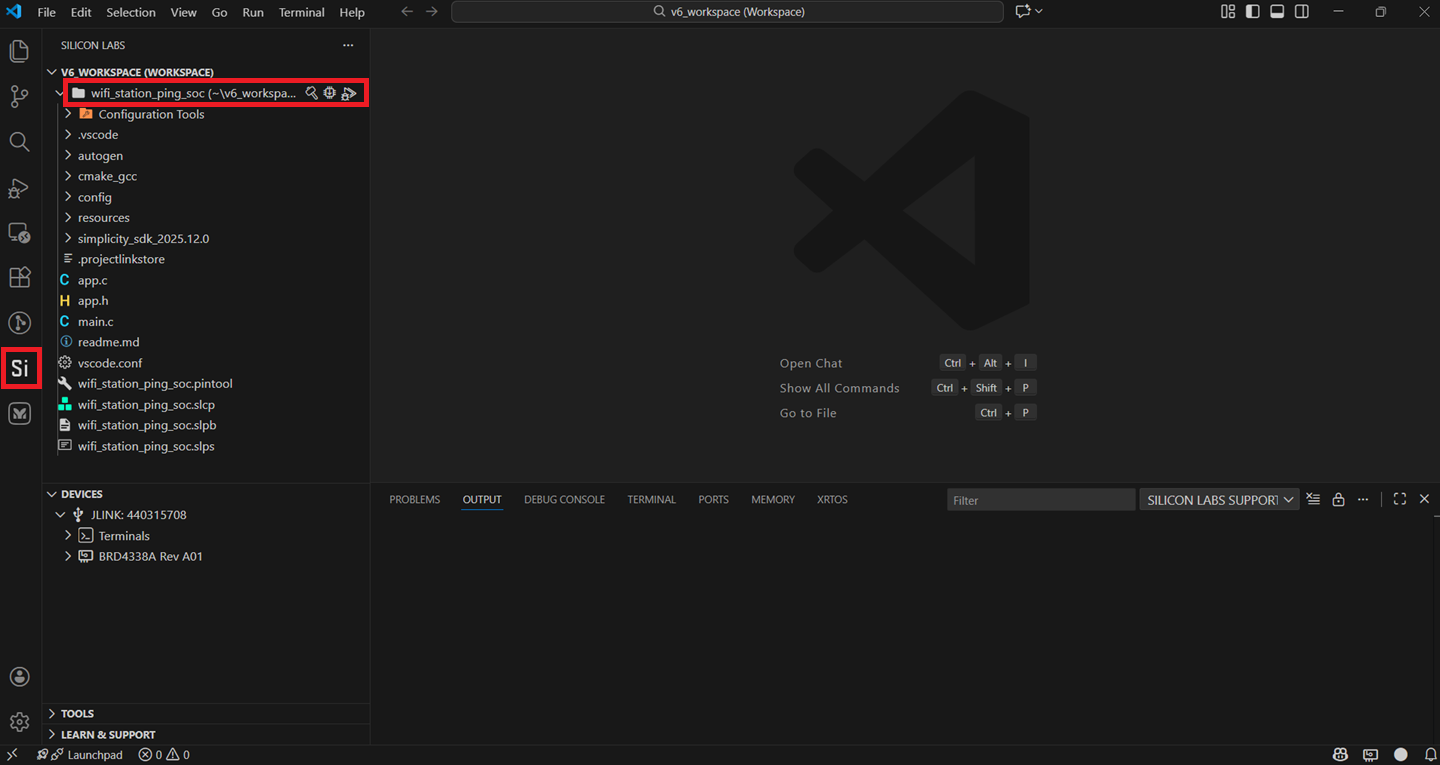Toggle the Secondary Side Bar visibility
Viewport: 1440px width, 765px height.
[1301, 11]
